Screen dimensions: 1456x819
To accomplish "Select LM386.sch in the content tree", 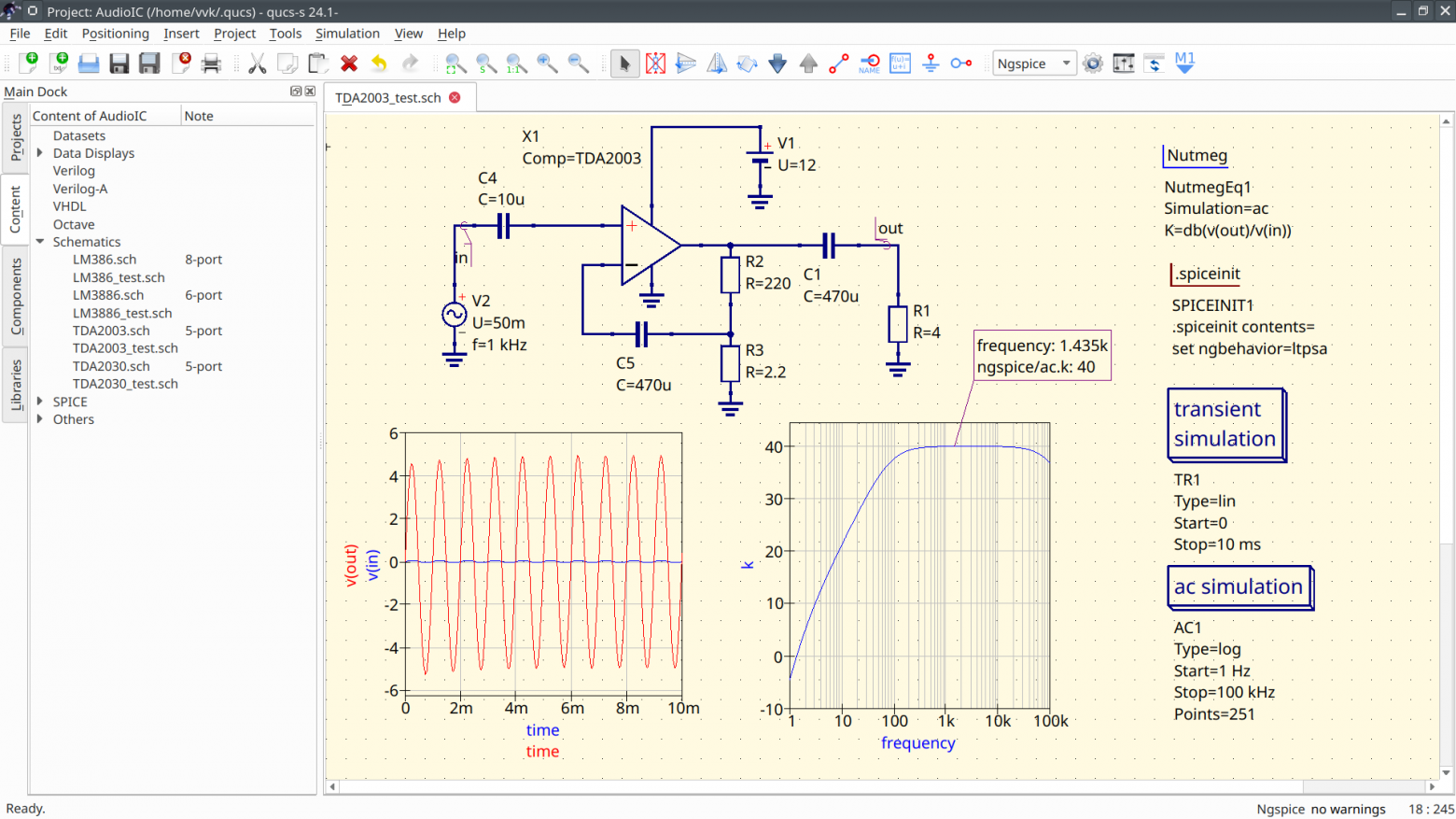I will coord(105,260).
